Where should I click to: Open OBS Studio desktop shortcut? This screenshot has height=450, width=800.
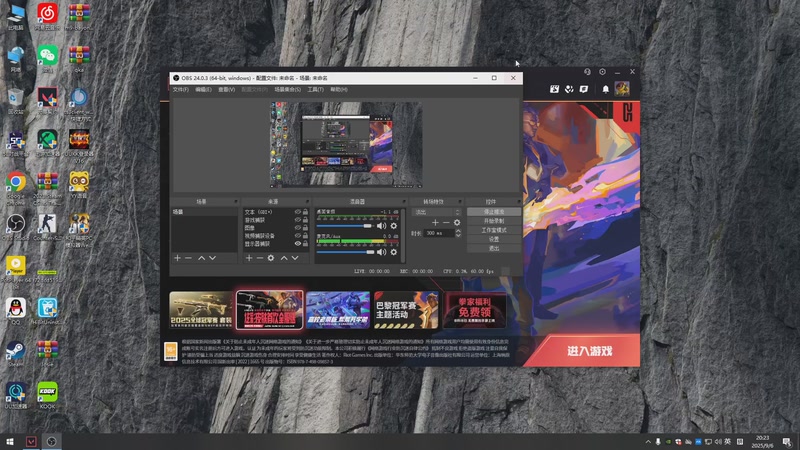pyautogui.click(x=16, y=227)
